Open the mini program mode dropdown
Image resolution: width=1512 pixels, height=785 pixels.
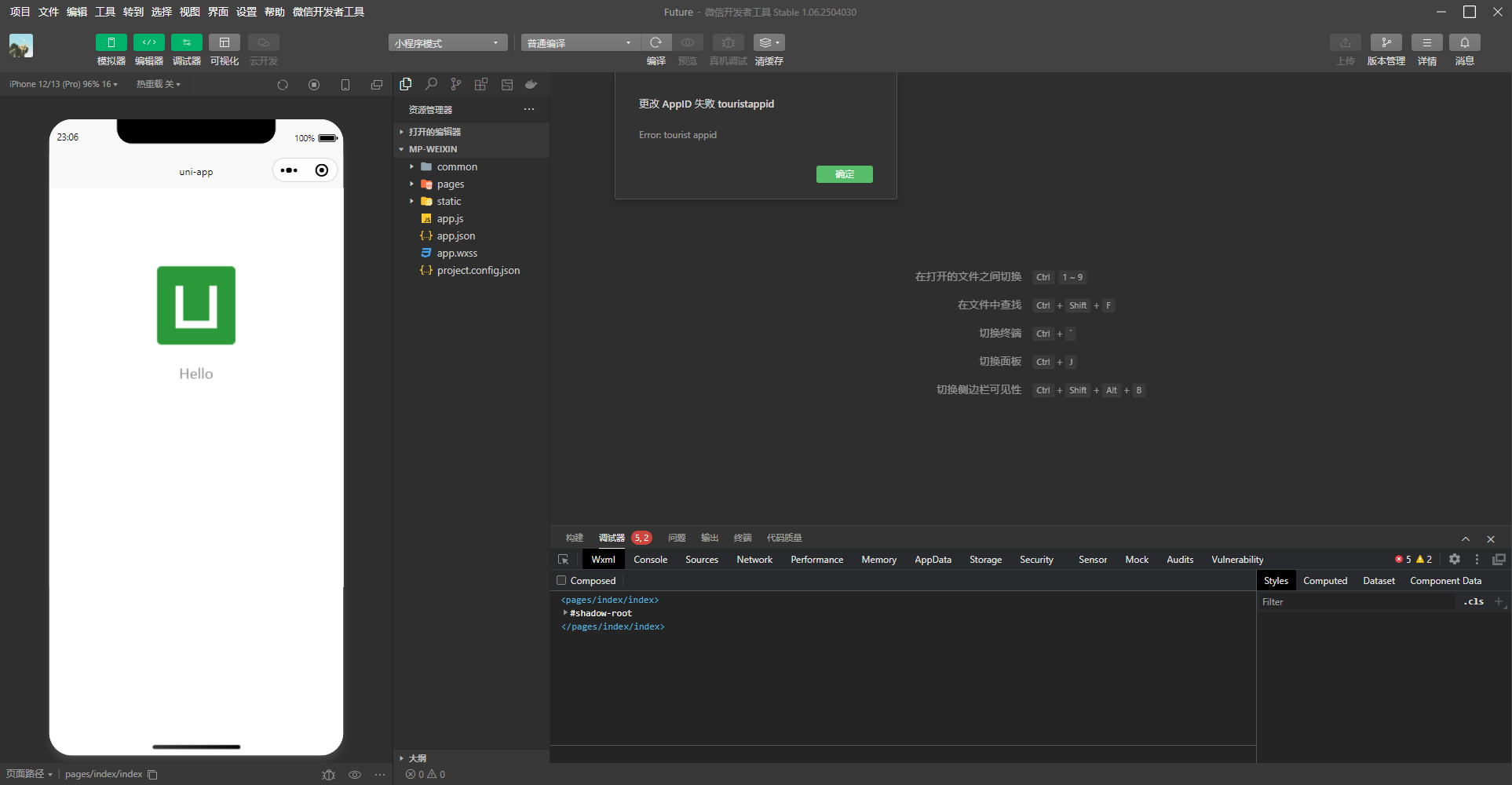click(x=447, y=43)
